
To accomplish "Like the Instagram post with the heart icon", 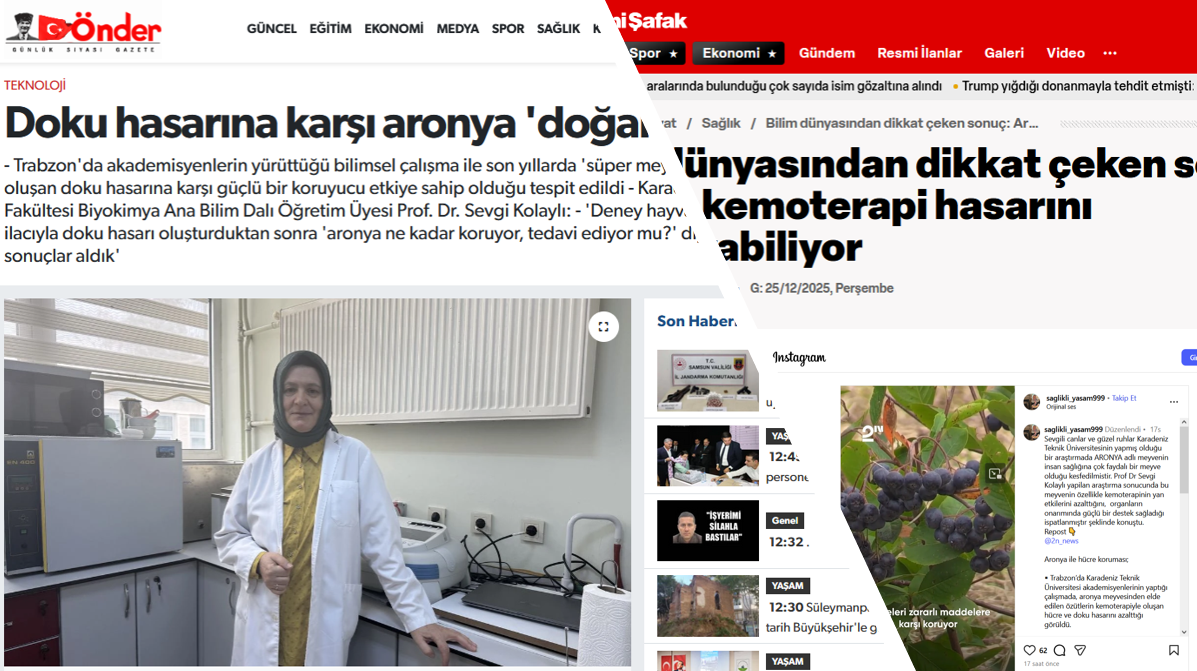I will [x=1029, y=651].
